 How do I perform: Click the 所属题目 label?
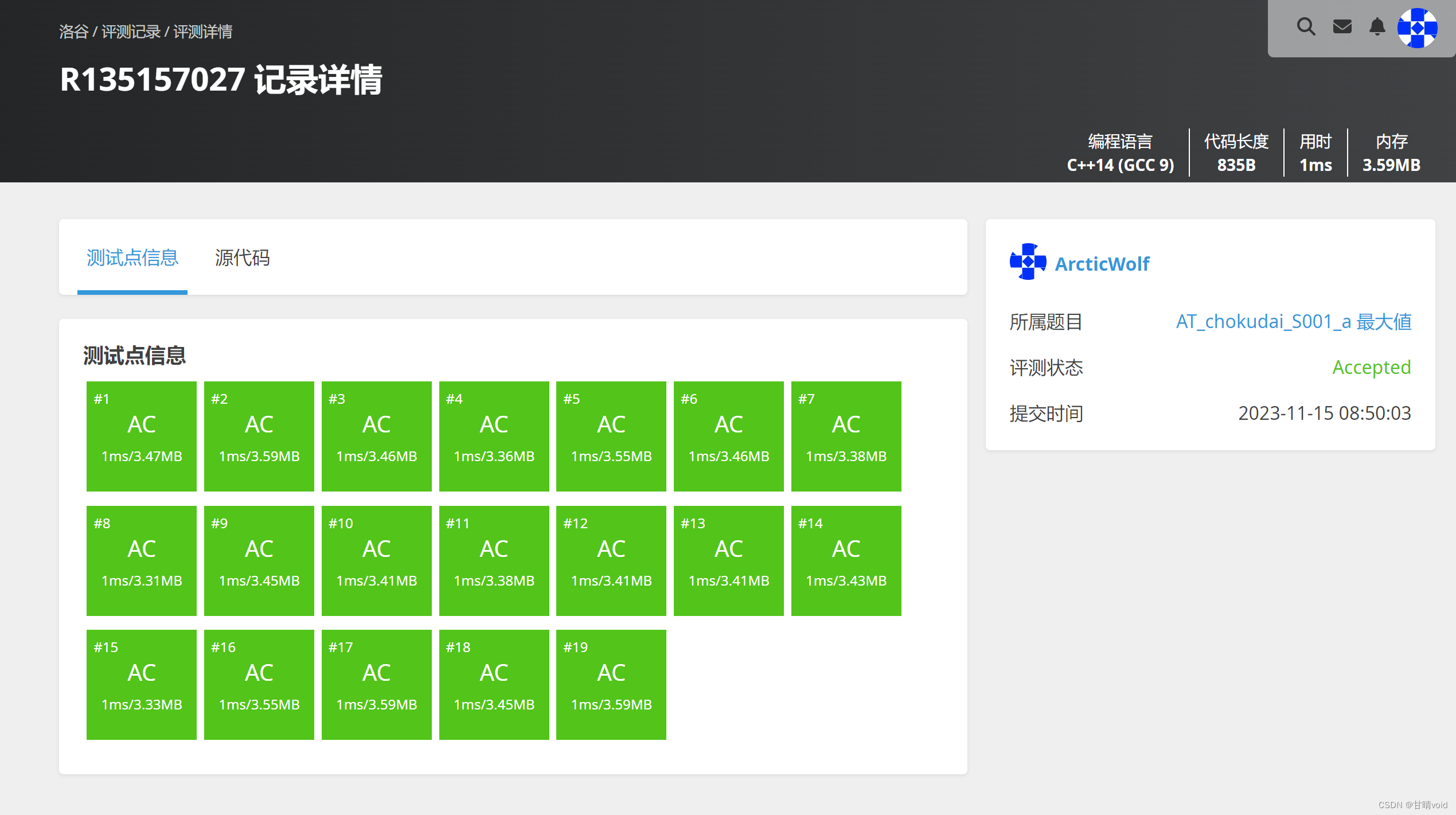click(1046, 322)
